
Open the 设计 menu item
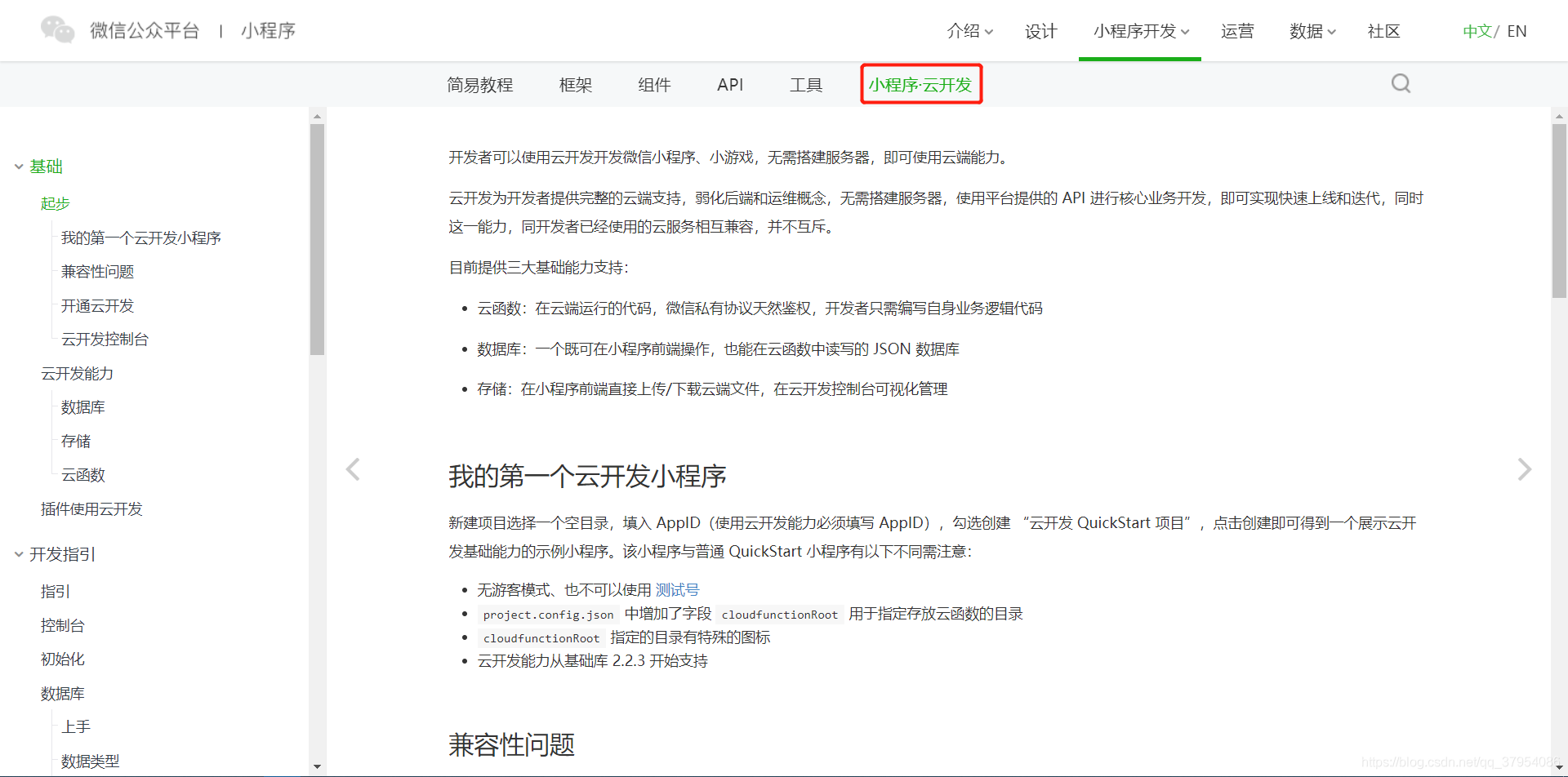[x=1040, y=31]
